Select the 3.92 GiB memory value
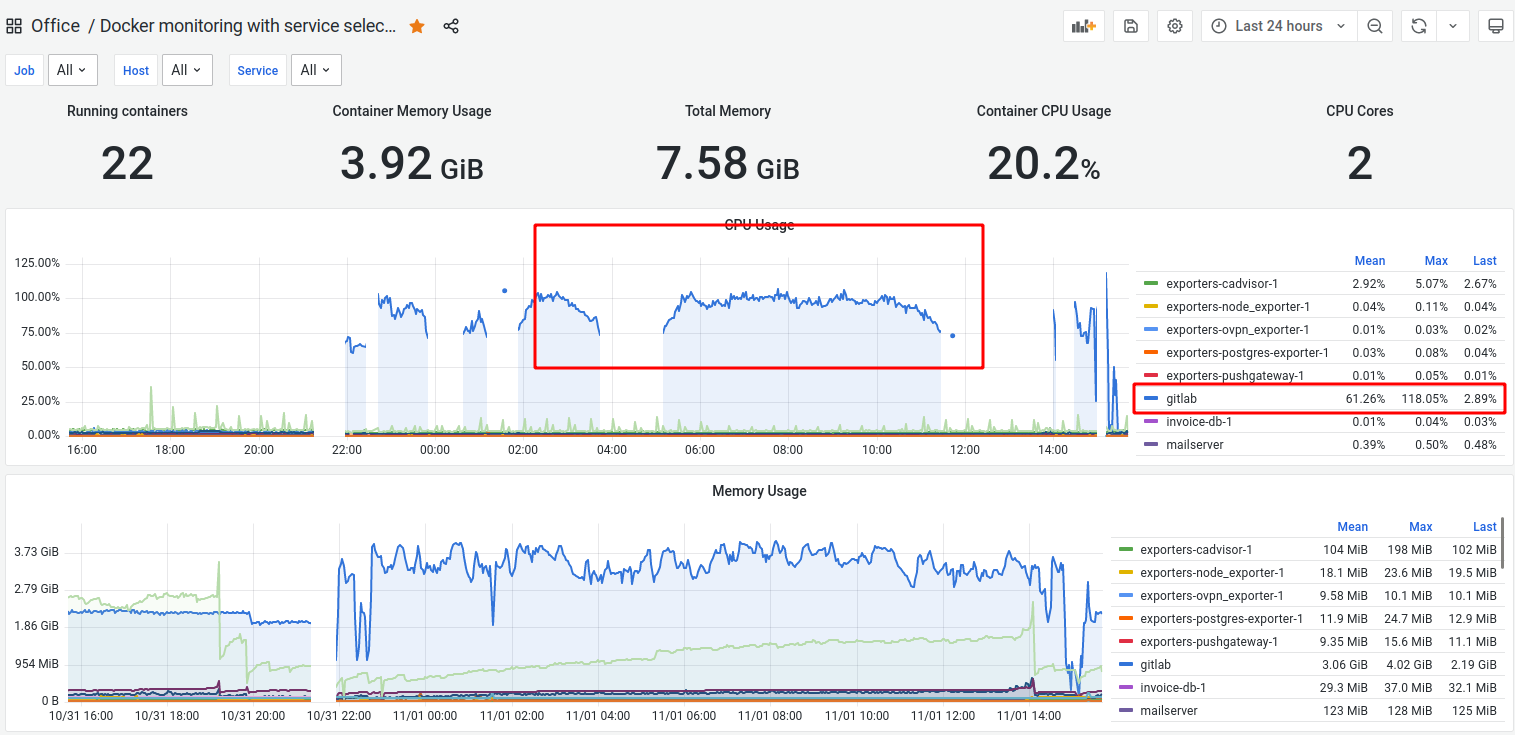The image size is (1515, 735). click(412, 163)
